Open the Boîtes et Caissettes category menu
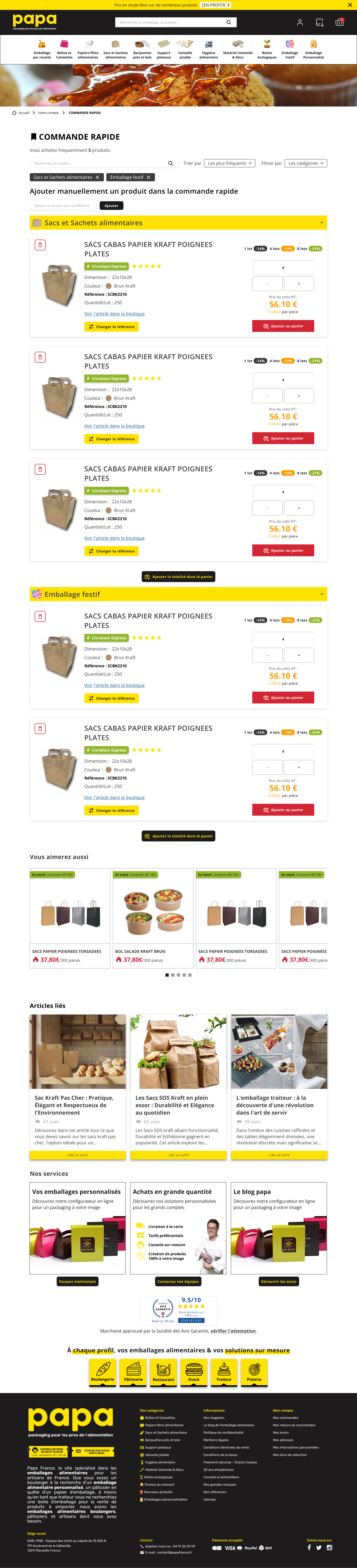The height and width of the screenshot is (1568, 357). click(64, 49)
